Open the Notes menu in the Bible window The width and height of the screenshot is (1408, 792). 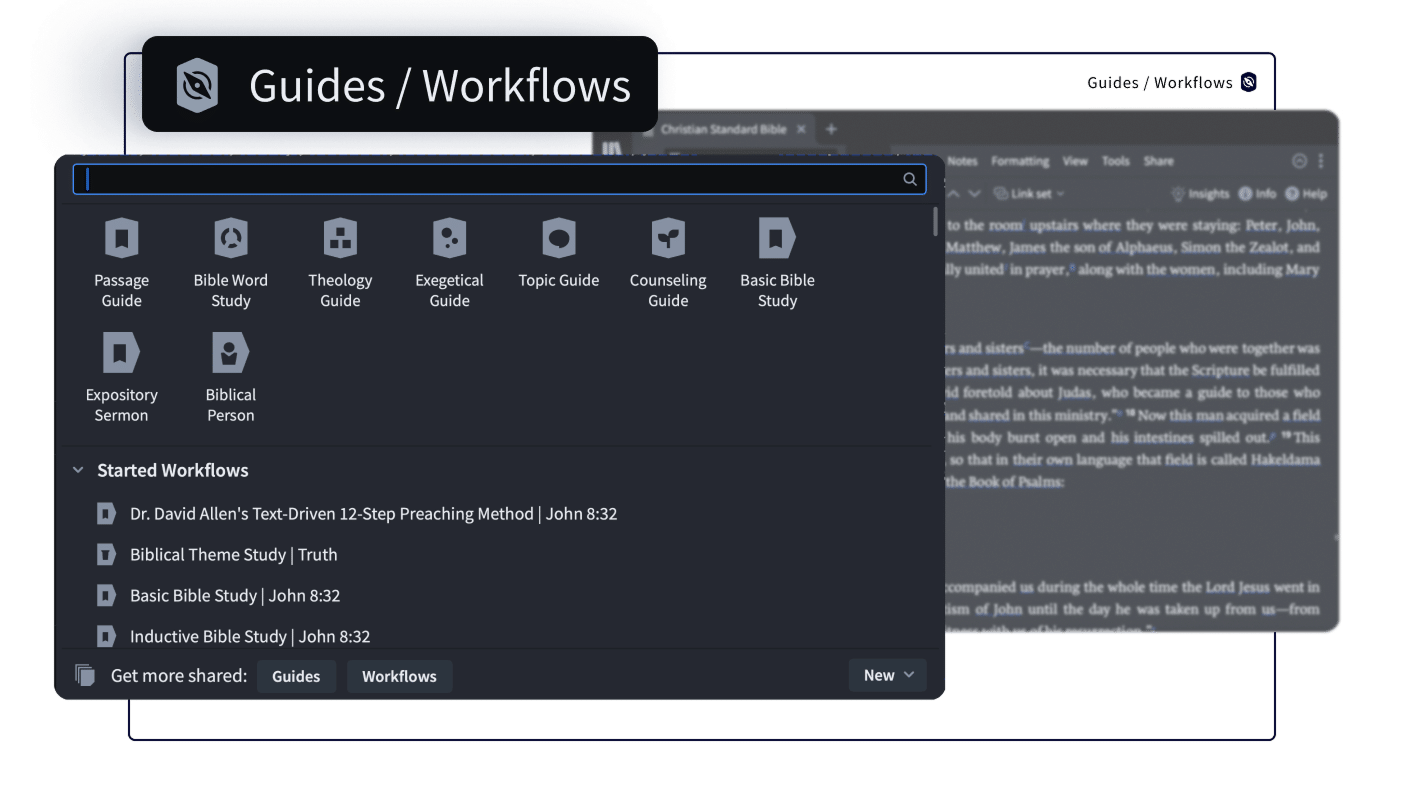pos(962,161)
